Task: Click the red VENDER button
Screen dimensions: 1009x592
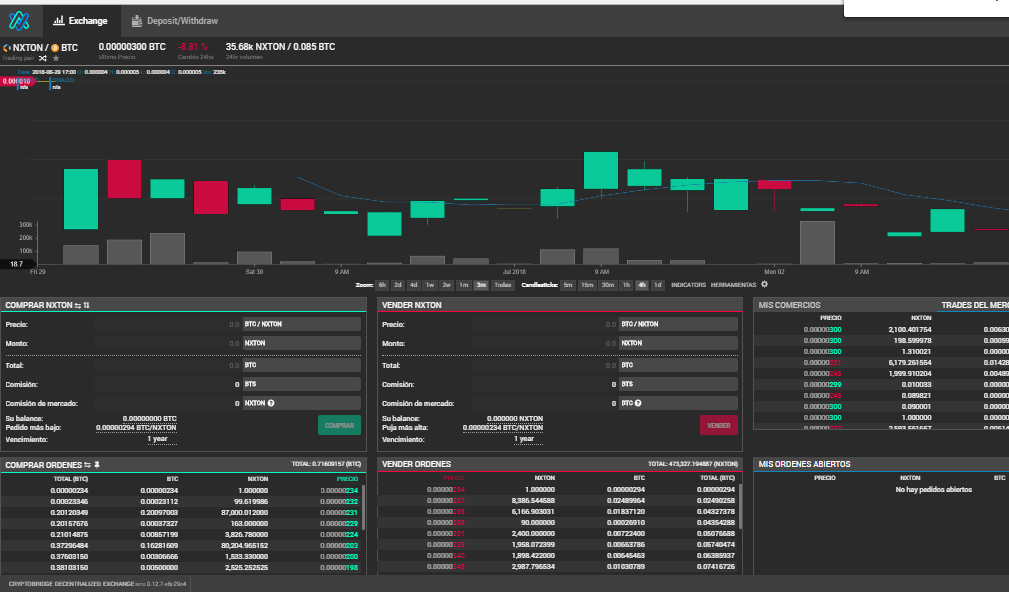Action: click(x=719, y=425)
